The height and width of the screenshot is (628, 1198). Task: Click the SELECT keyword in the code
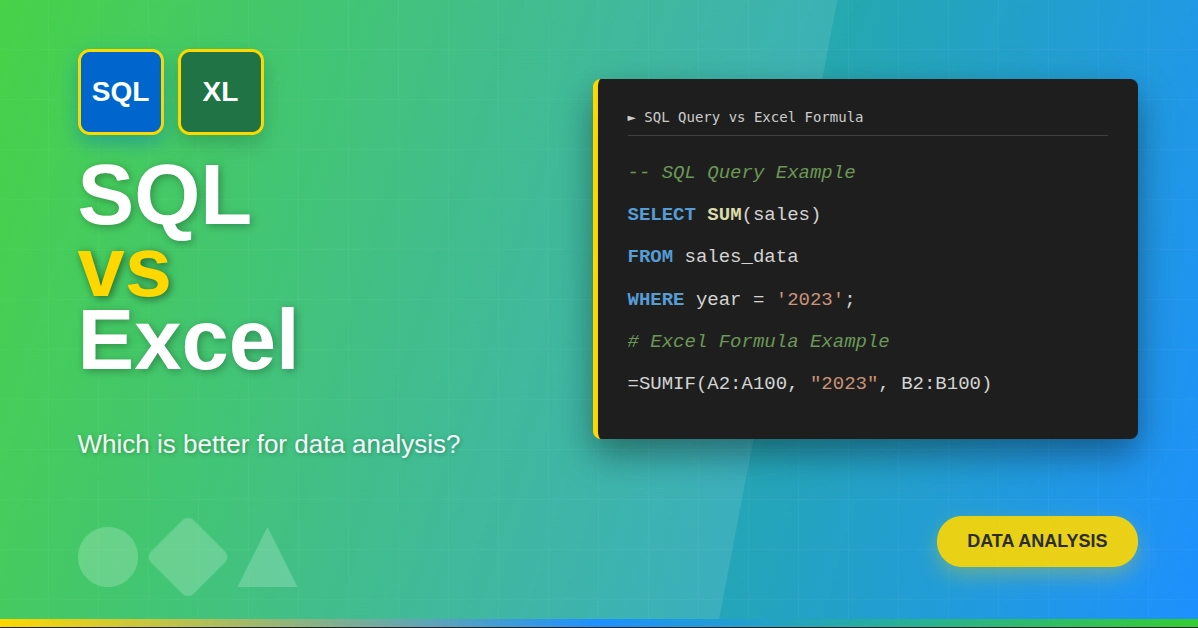[x=661, y=215]
